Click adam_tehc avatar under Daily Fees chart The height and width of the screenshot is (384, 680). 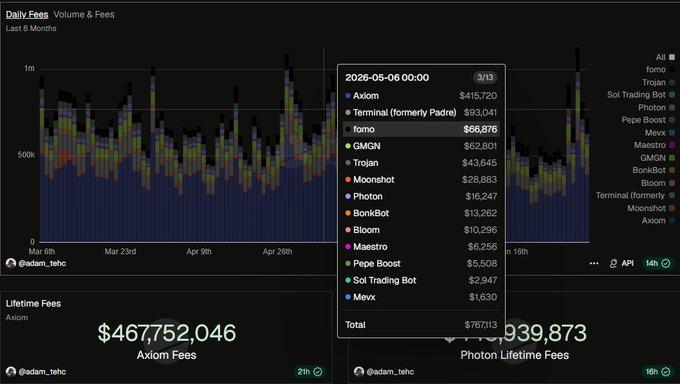click(11, 263)
